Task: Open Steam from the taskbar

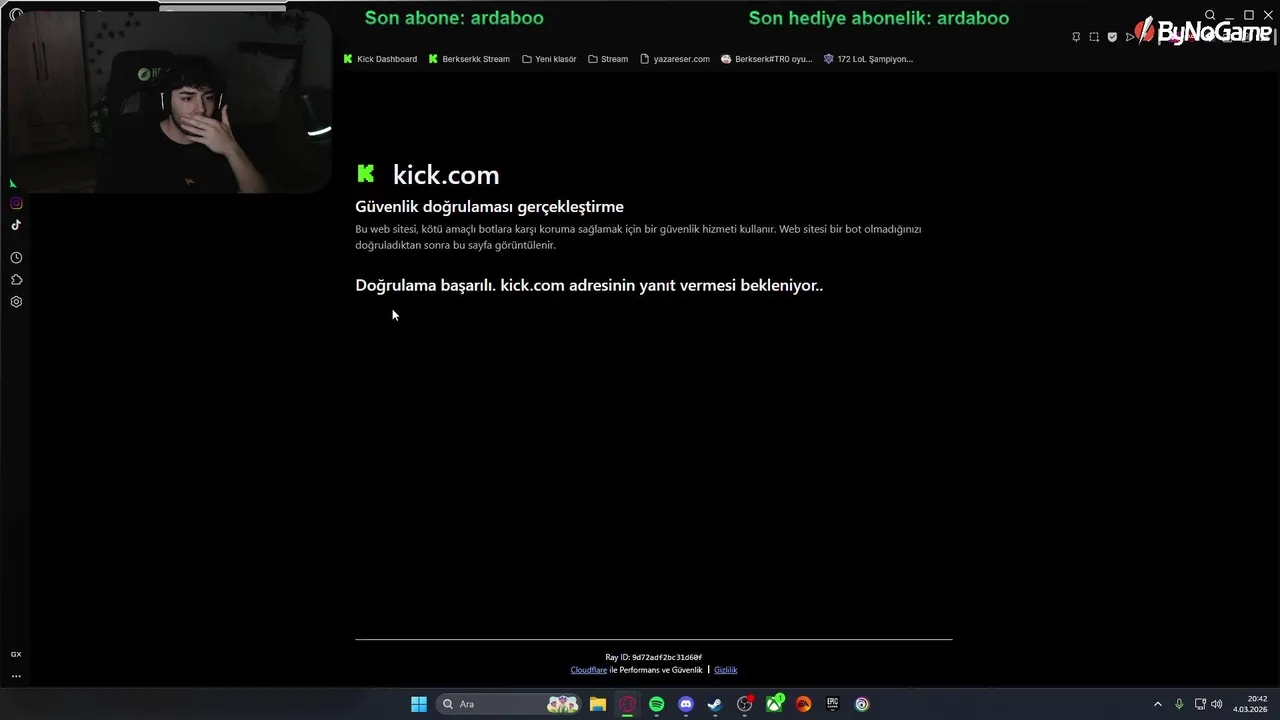Action: pos(715,704)
